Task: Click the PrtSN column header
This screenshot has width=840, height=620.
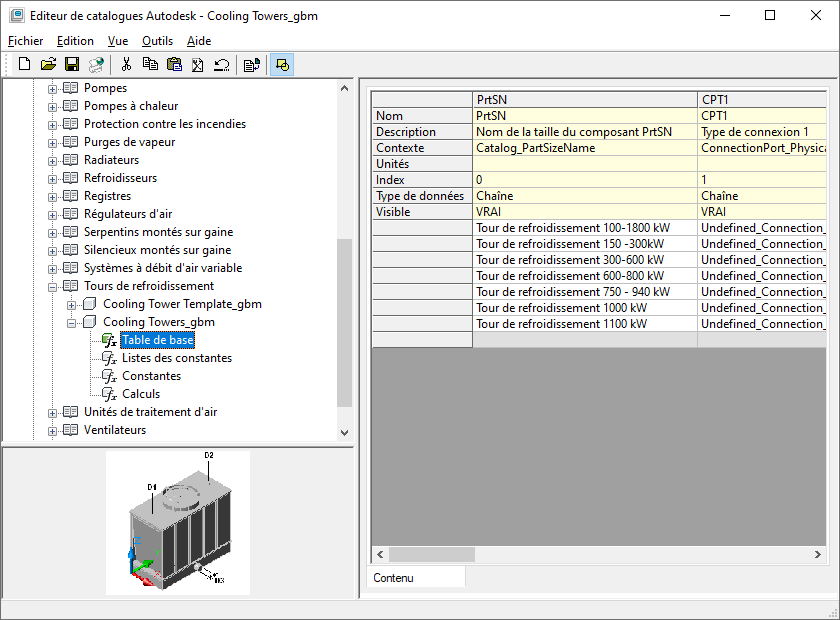Action: (x=584, y=100)
